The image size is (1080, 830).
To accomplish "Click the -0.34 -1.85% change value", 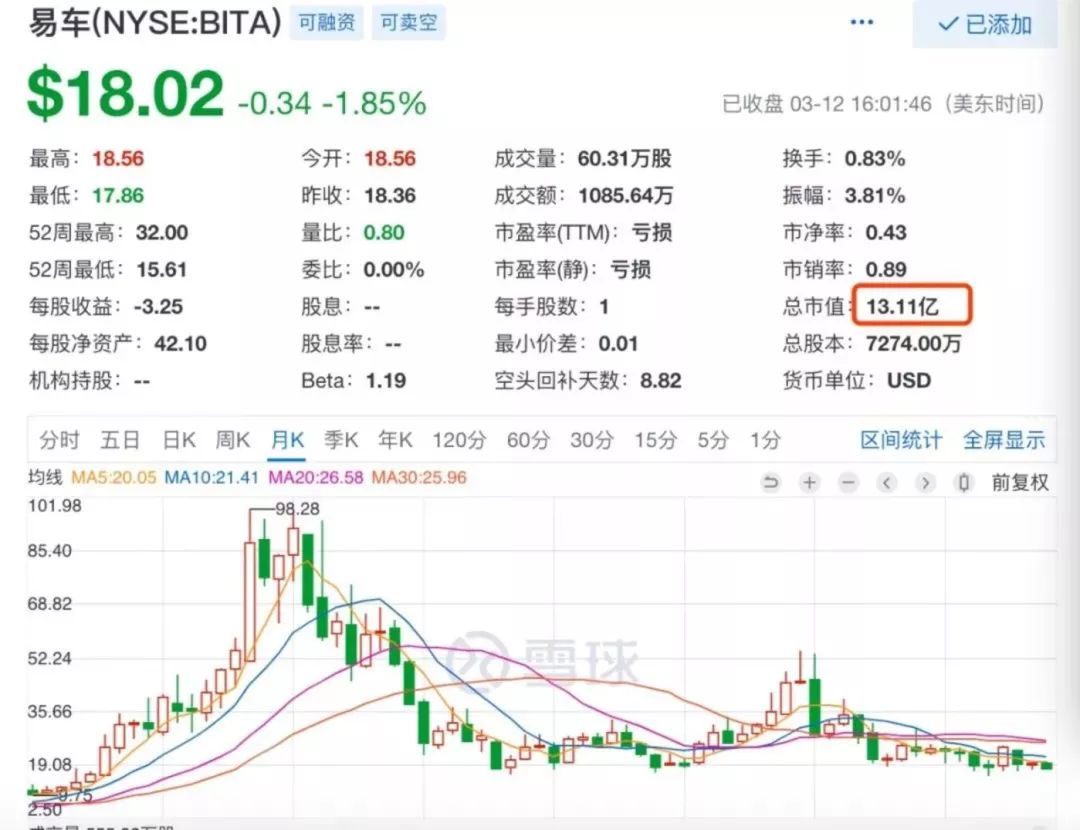I will (x=332, y=103).
